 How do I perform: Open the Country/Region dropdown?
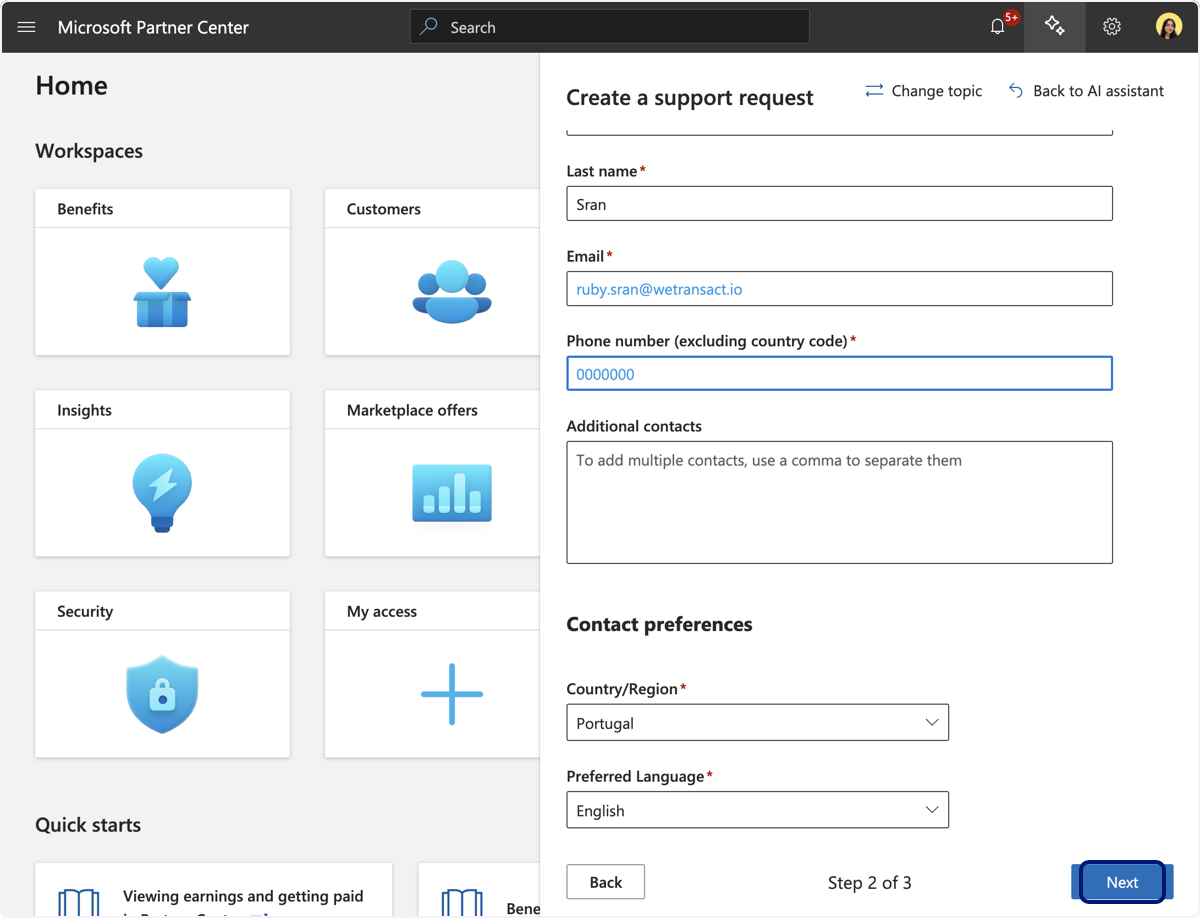pos(757,723)
